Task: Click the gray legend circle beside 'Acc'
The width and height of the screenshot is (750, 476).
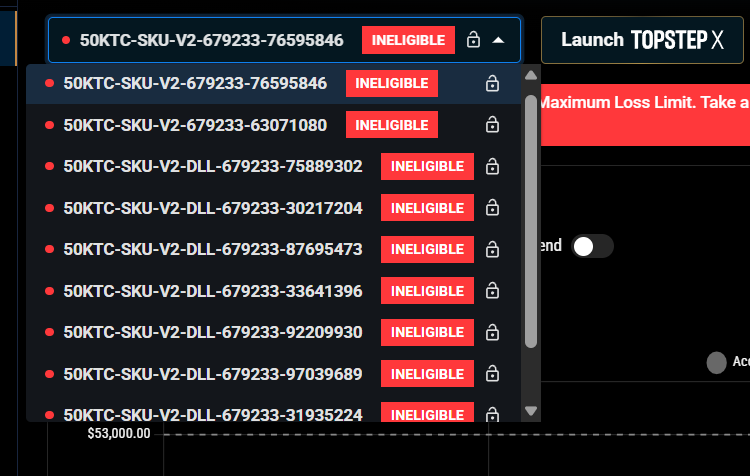Action: tap(717, 362)
